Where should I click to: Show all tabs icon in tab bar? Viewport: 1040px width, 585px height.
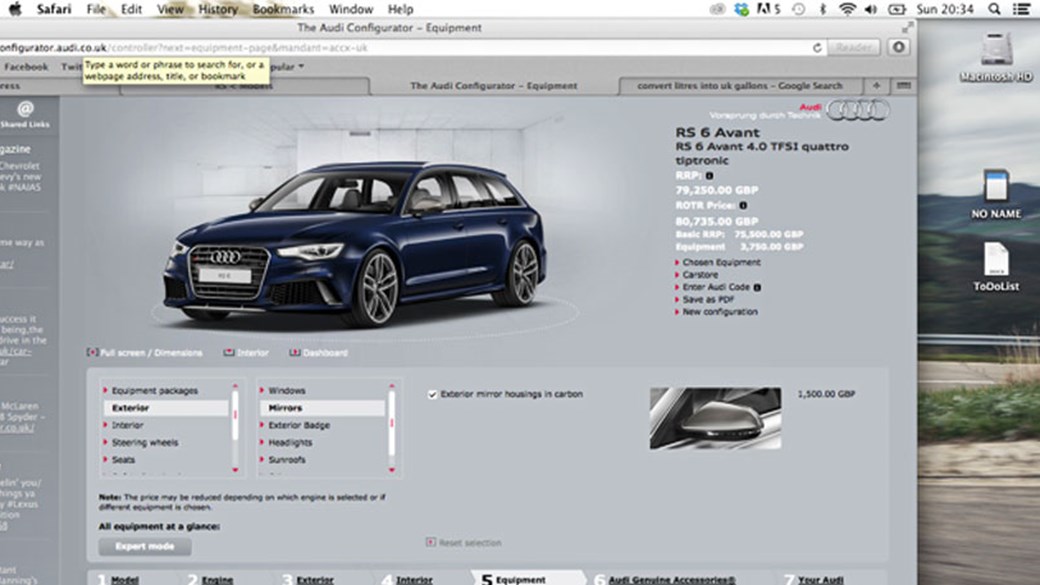pos(903,86)
